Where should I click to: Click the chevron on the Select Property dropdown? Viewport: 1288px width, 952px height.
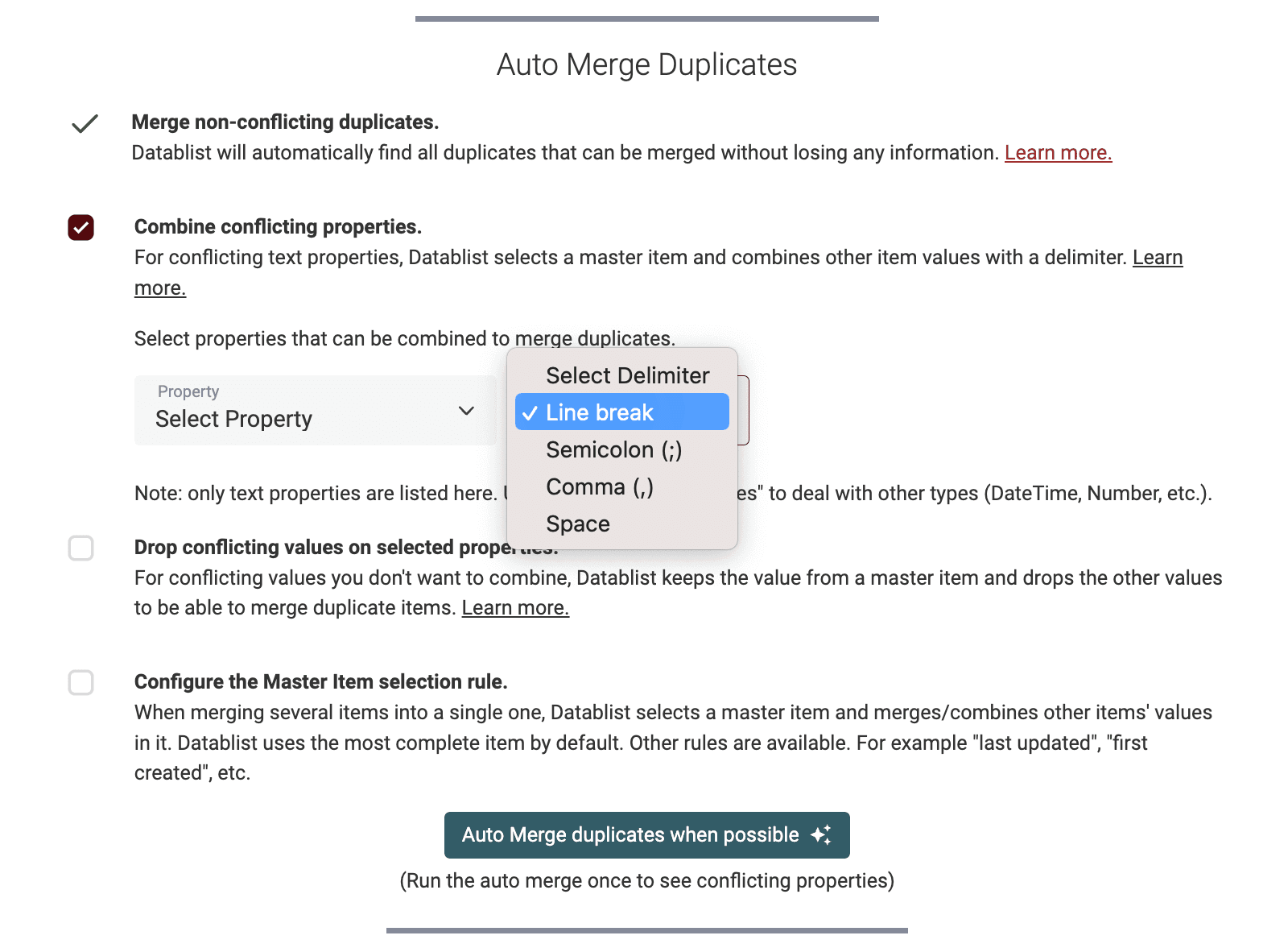click(x=466, y=411)
